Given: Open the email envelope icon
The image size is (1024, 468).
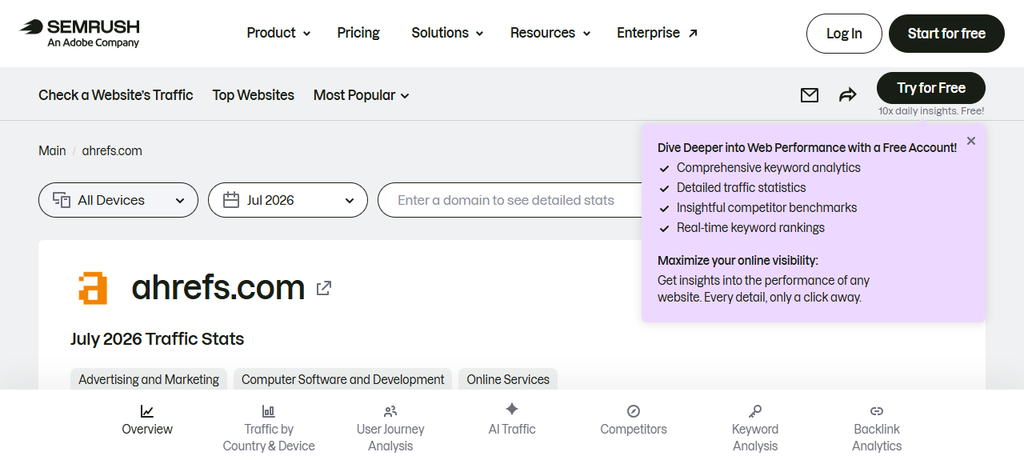Looking at the screenshot, I should click(809, 95).
